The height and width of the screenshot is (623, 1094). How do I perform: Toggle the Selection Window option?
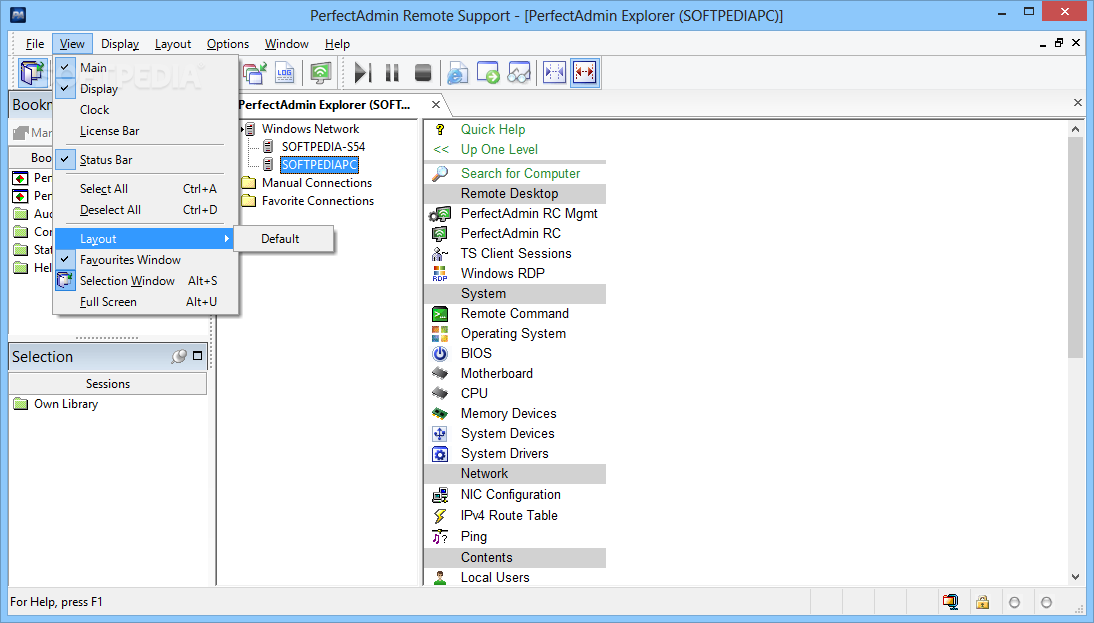145,280
